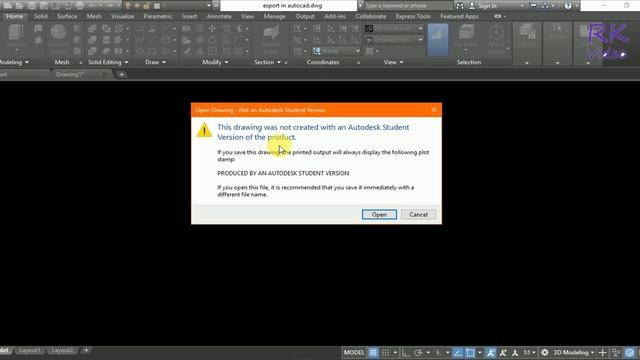Click the new drawing tab plus button
Viewport: 640px width, 360px height.
click(x=122, y=75)
